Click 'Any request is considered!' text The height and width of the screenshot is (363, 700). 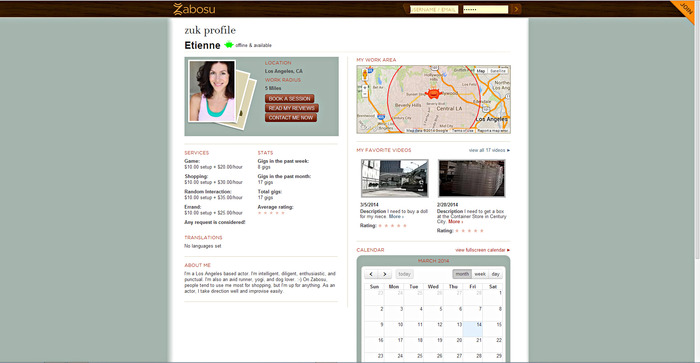[x=215, y=222]
